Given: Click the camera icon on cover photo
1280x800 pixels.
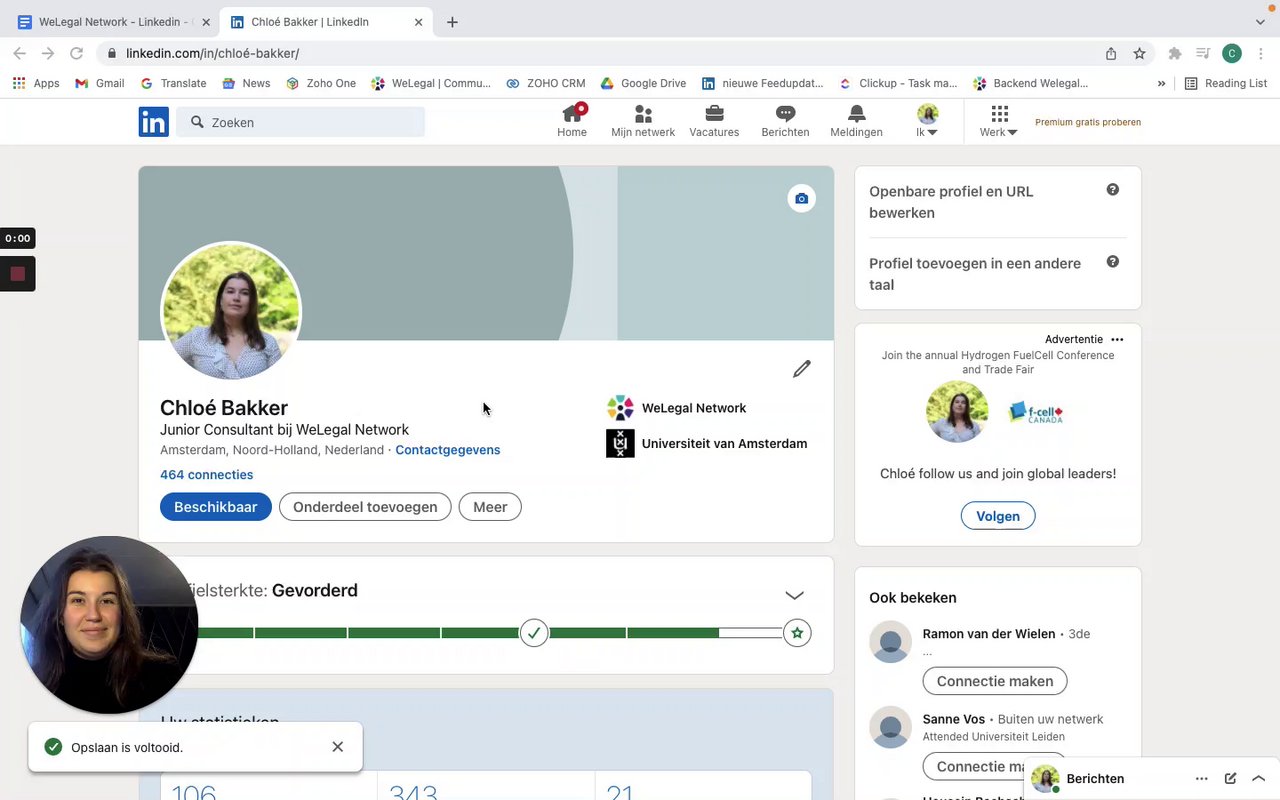Looking at the screenshot, I should coord(801,199).
